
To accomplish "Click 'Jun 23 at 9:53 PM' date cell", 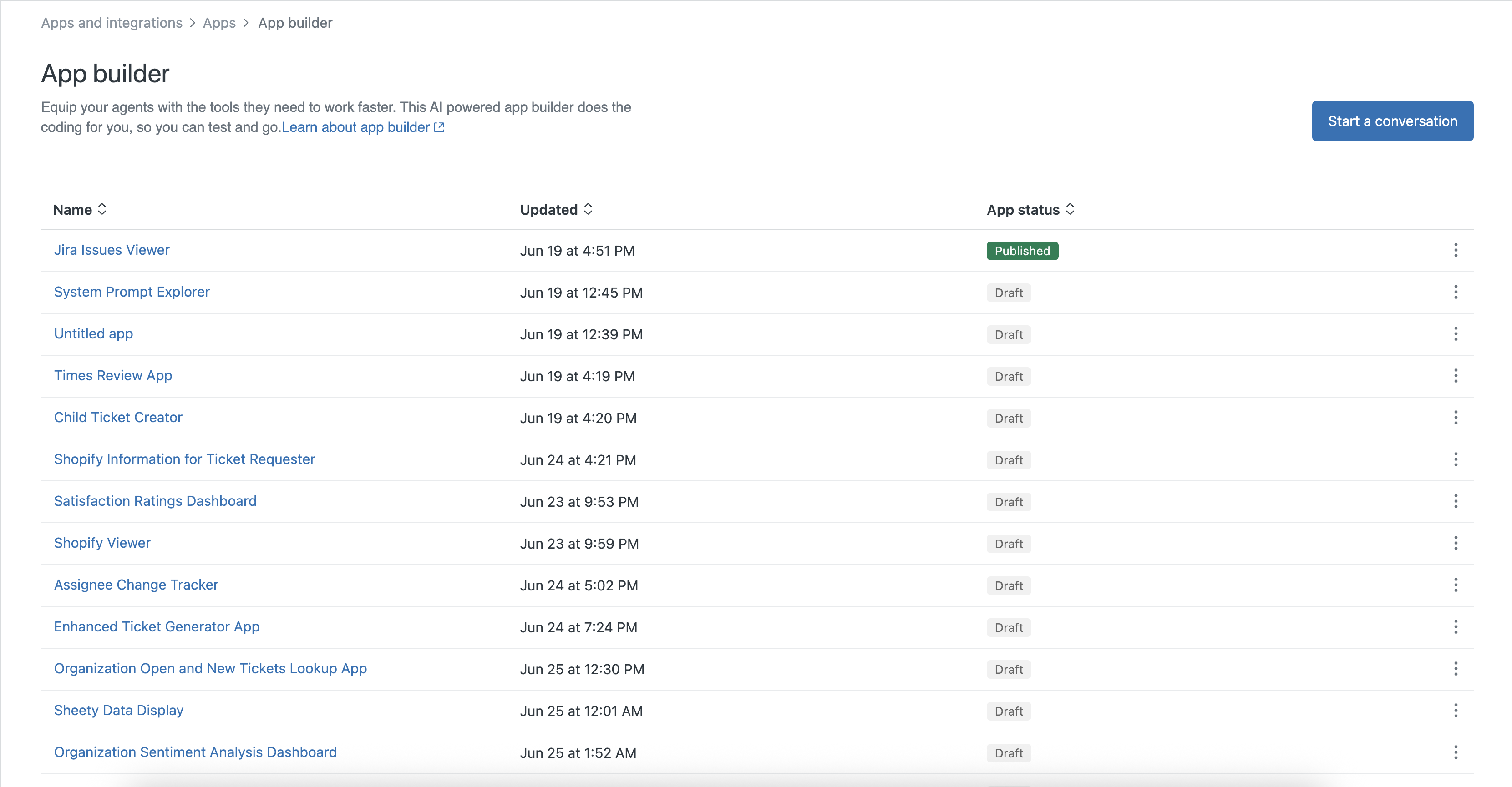I will tap(579, 502).
